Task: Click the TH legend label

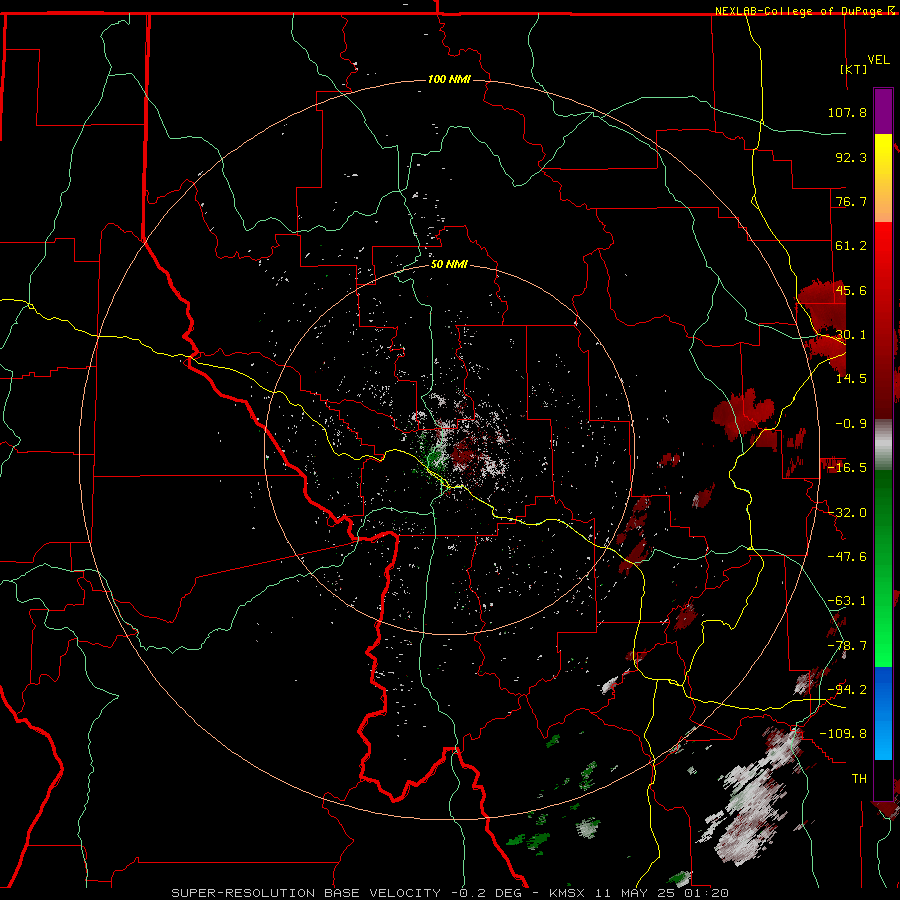Action: (x=859, y=779)
